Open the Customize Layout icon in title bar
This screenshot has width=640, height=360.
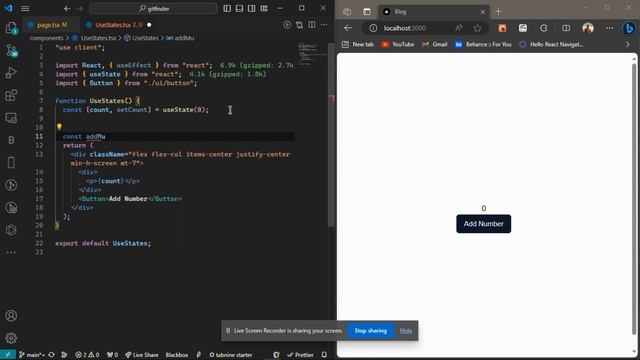[x=264, y=8]
